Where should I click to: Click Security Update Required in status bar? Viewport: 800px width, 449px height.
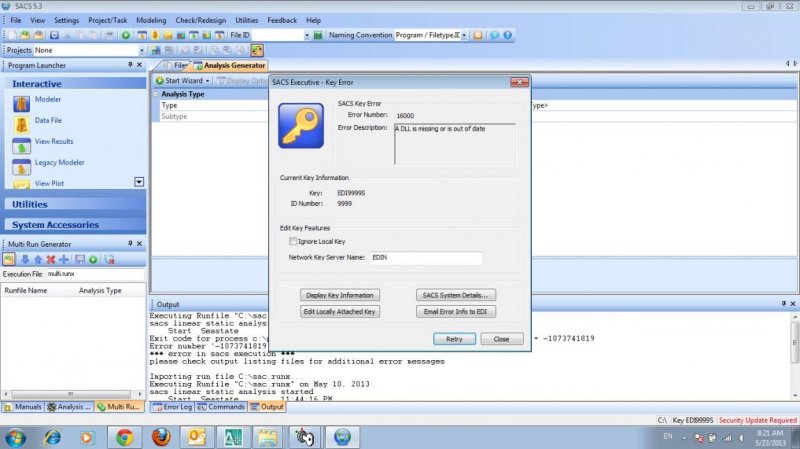[757, 420]
